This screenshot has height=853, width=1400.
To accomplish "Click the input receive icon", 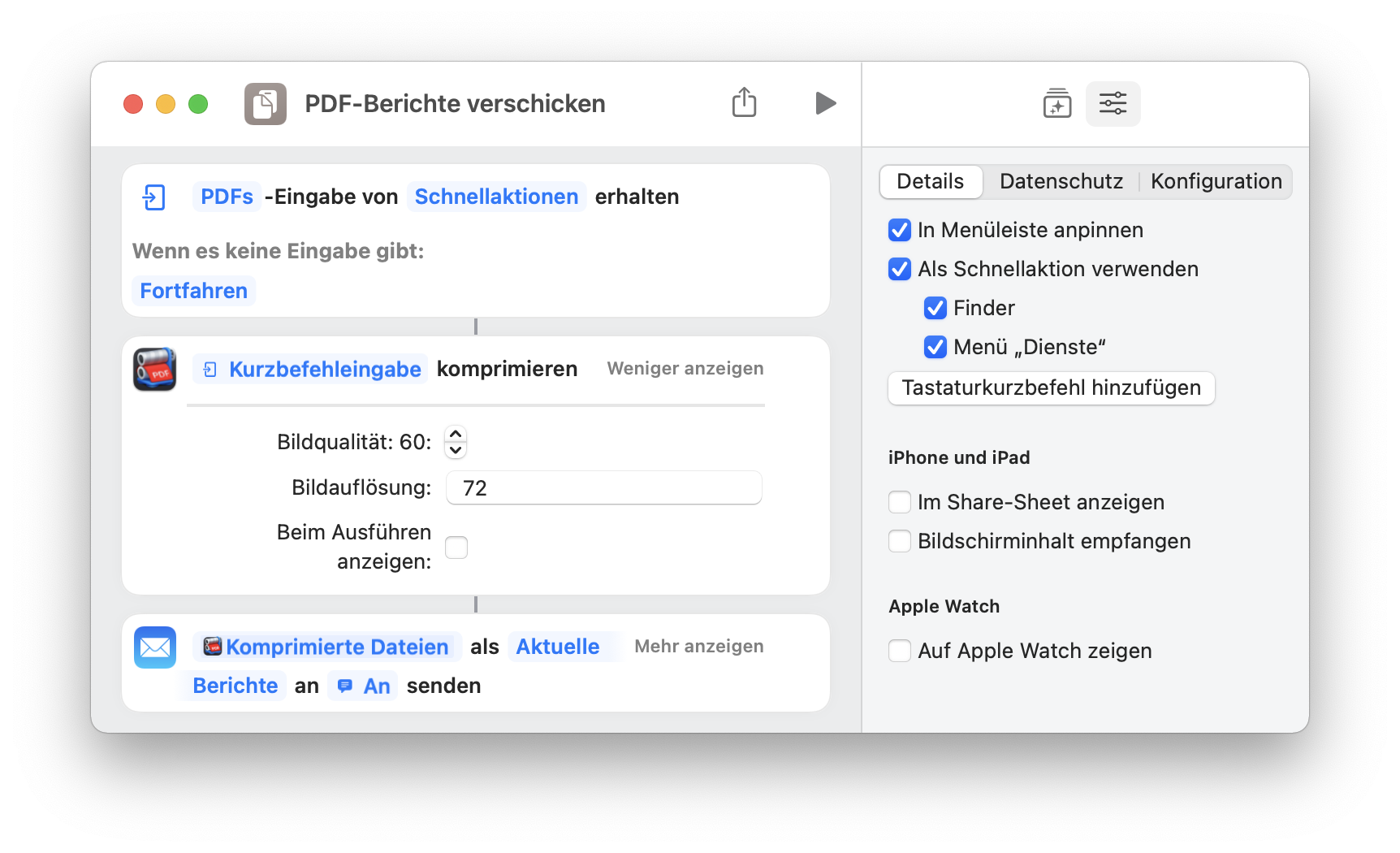I will 154,197.
